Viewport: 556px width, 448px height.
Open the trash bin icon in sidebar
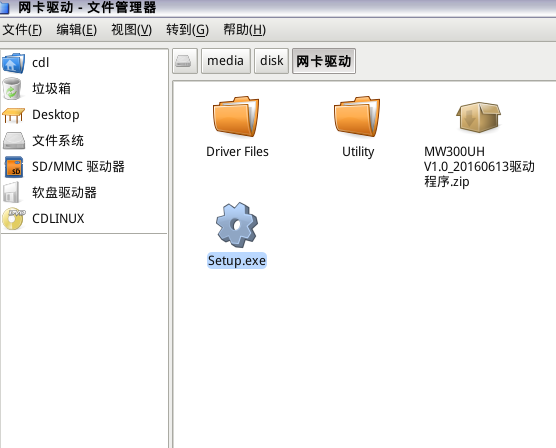pyautogui.click(x=12, y=88)
